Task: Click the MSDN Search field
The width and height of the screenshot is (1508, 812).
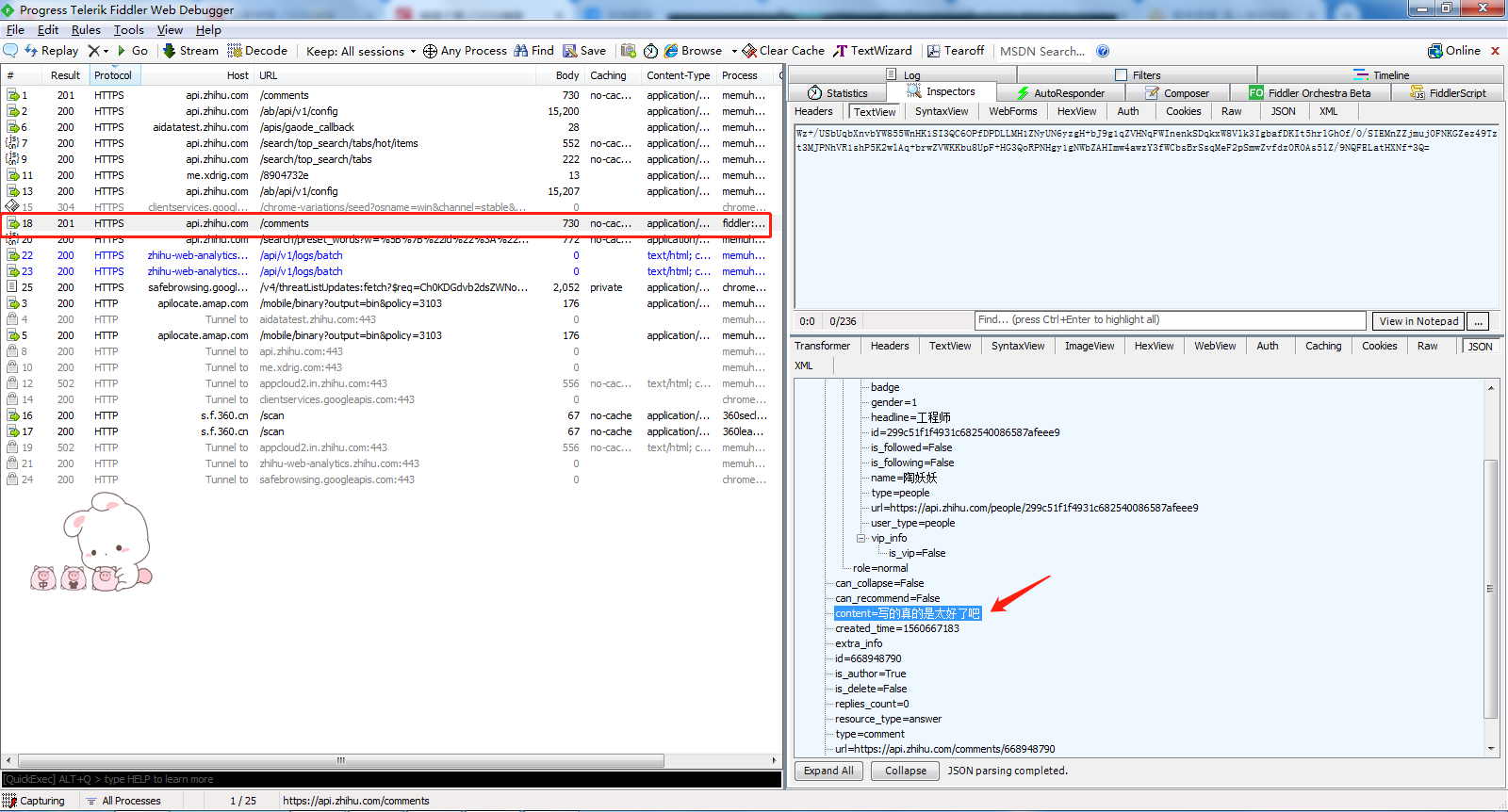Action: point(1042,51)
